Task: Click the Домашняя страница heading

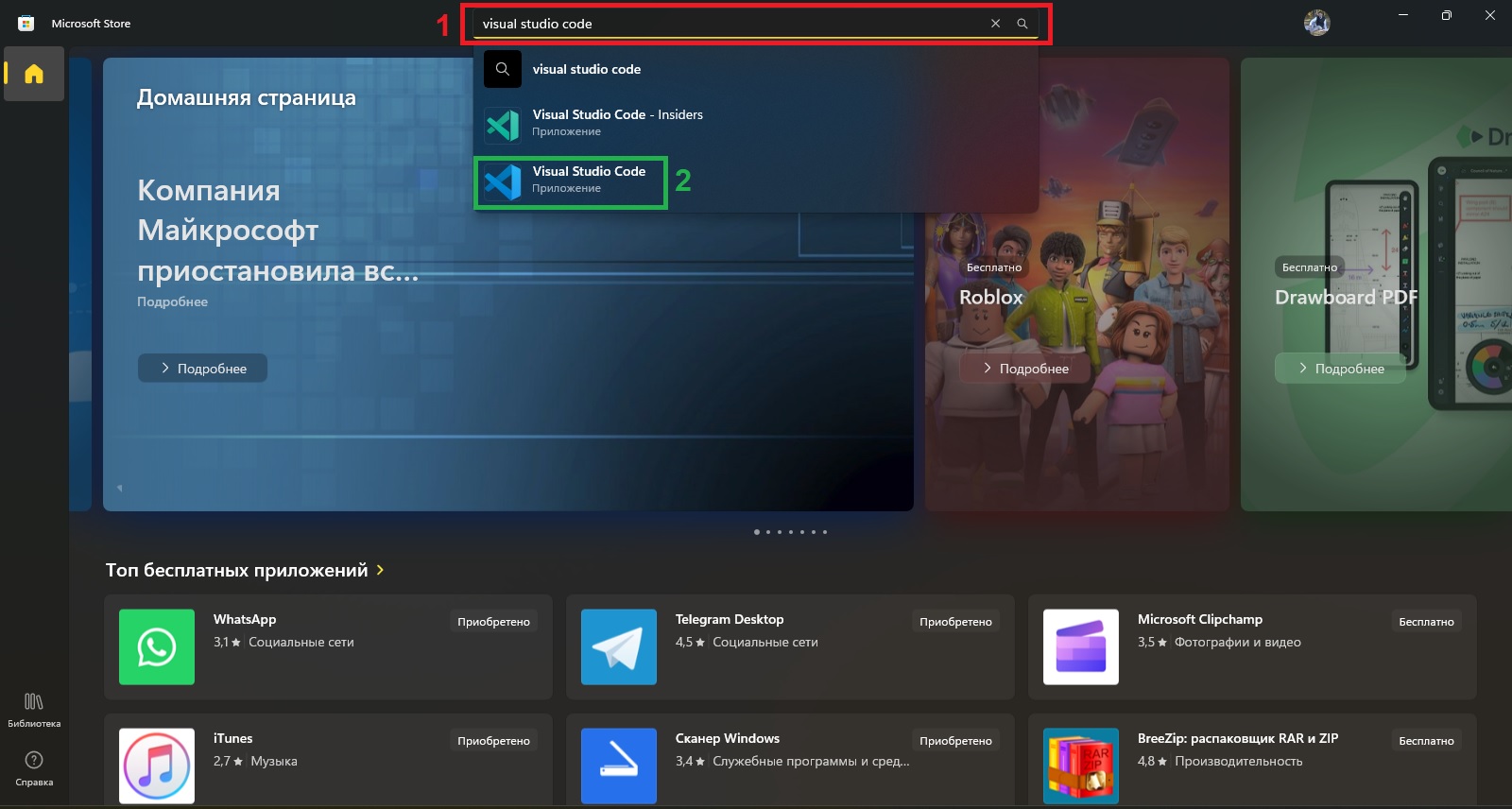Action: coord(247,97)
